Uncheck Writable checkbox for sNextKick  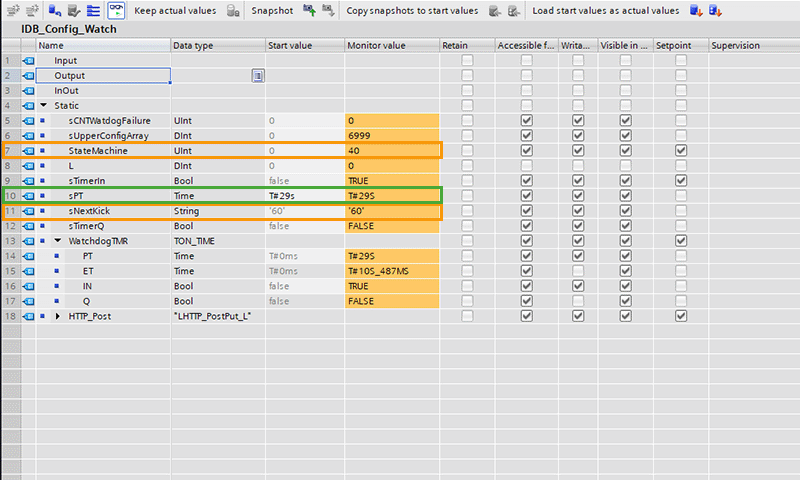tap(577, 211)
